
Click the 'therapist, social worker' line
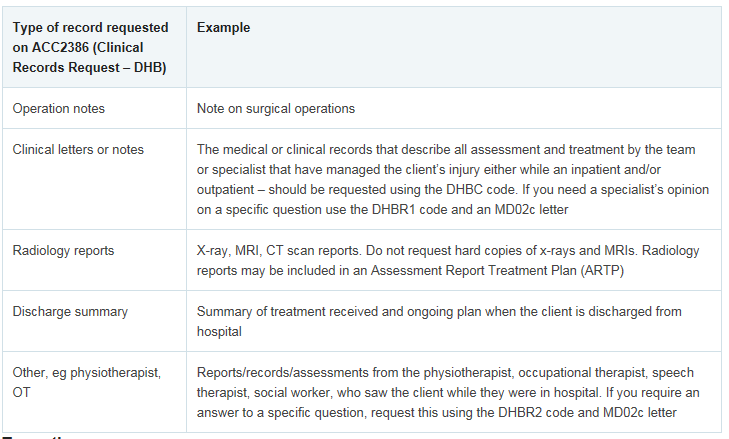(x=448, y=392)
